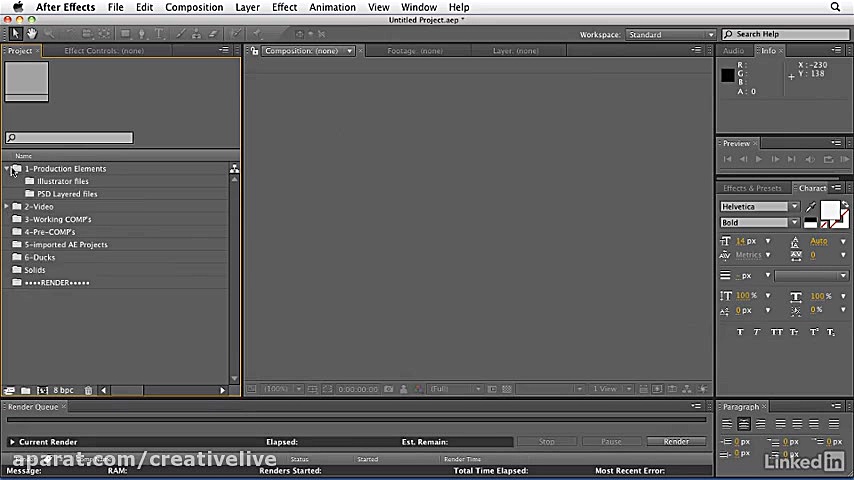Click the Project panel search field
The height and width of the screenshot is (480, 854).
pyautogui.click(x=69, y=138)
